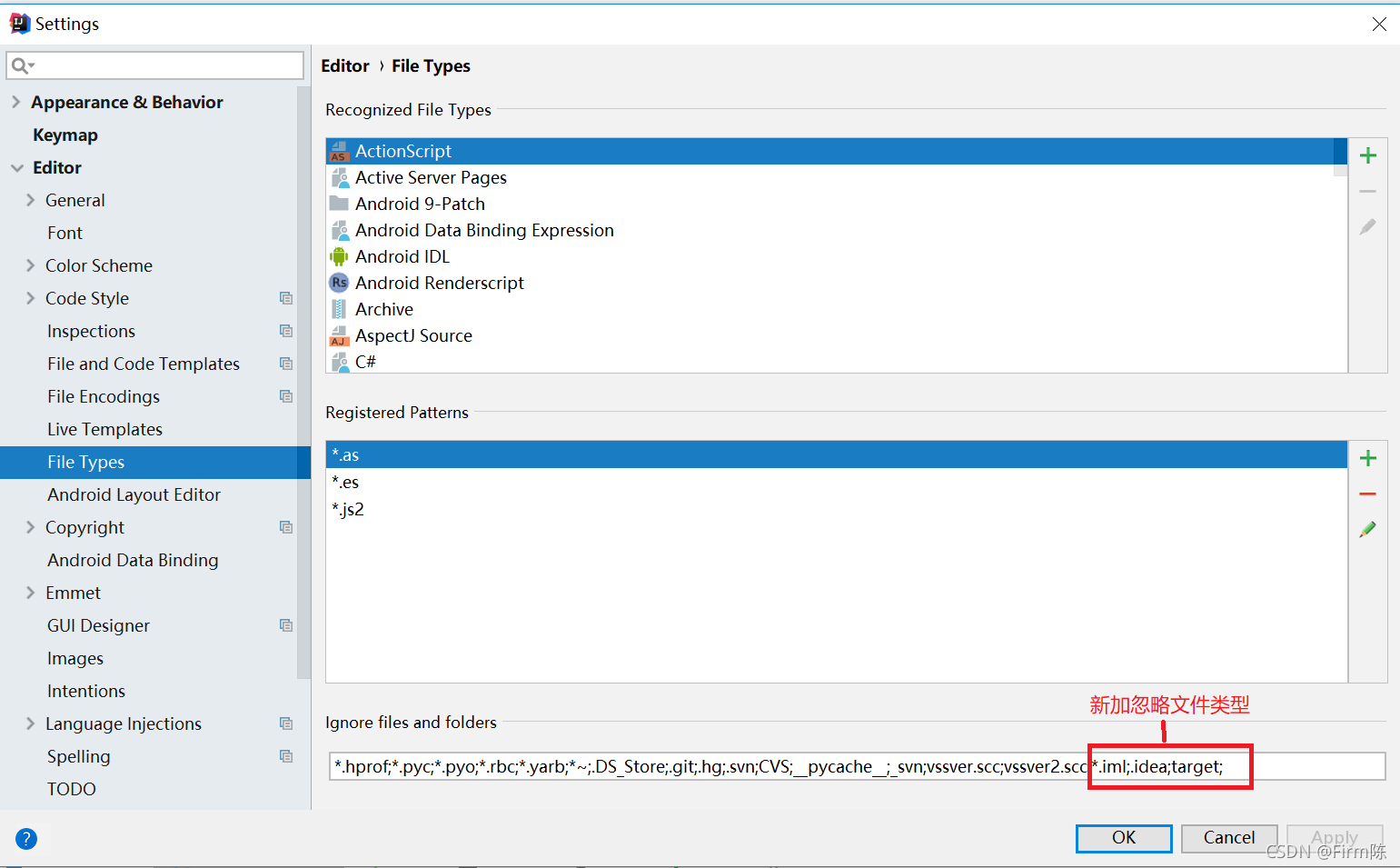Select File Types in the sidebar
The height and width of the screenshot is (868, 1400).
pyautogui.click(x=155, y=462)
